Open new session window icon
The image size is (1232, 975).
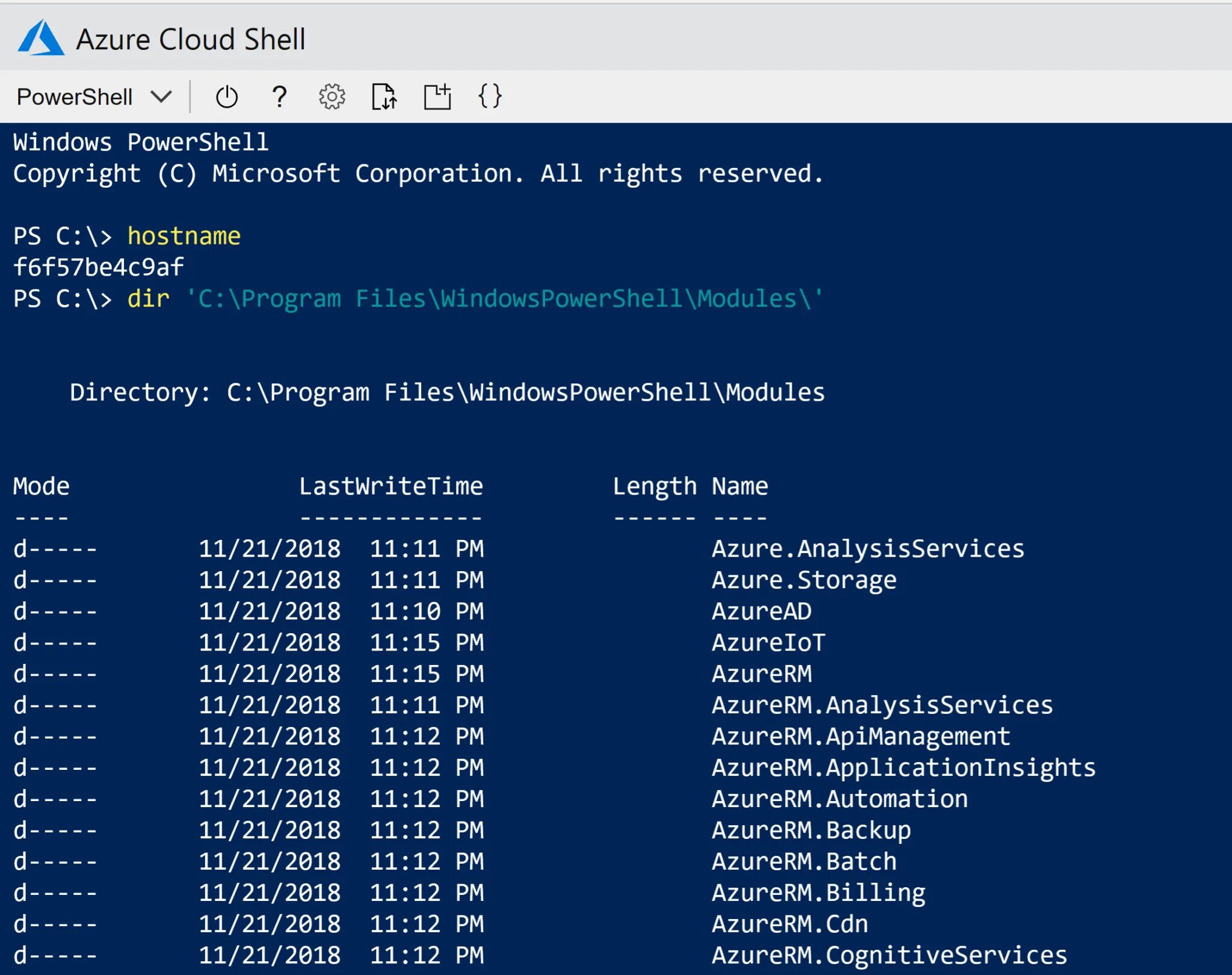click(437, 97)
